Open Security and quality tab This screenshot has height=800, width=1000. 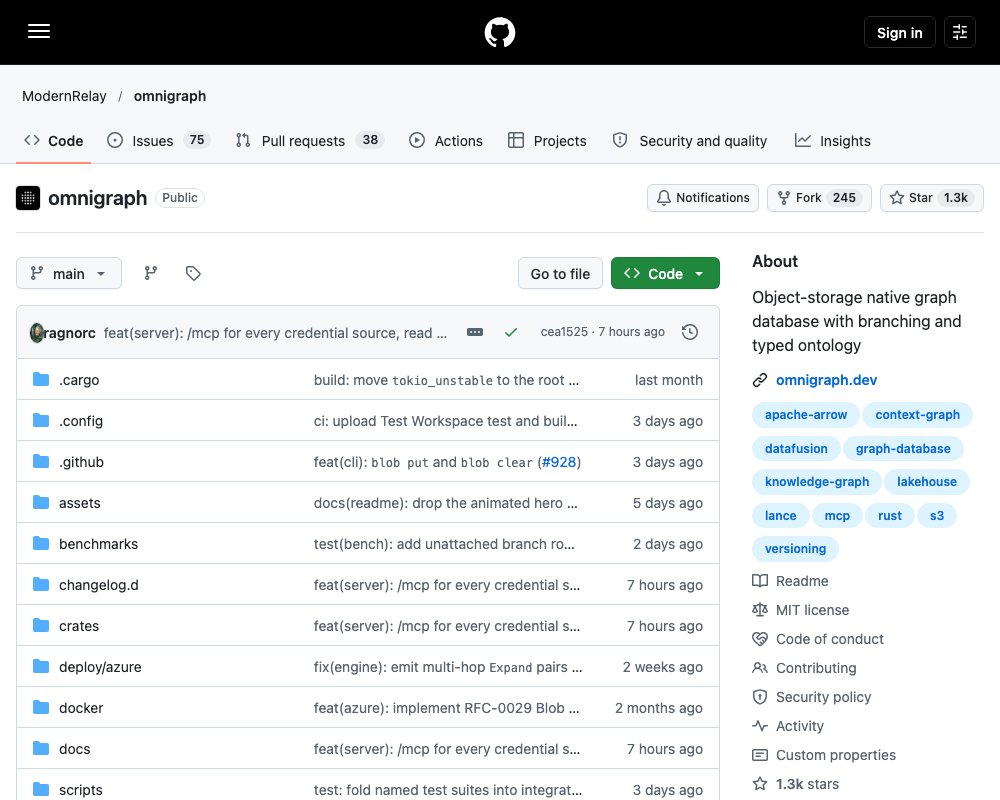coord(689,141)
